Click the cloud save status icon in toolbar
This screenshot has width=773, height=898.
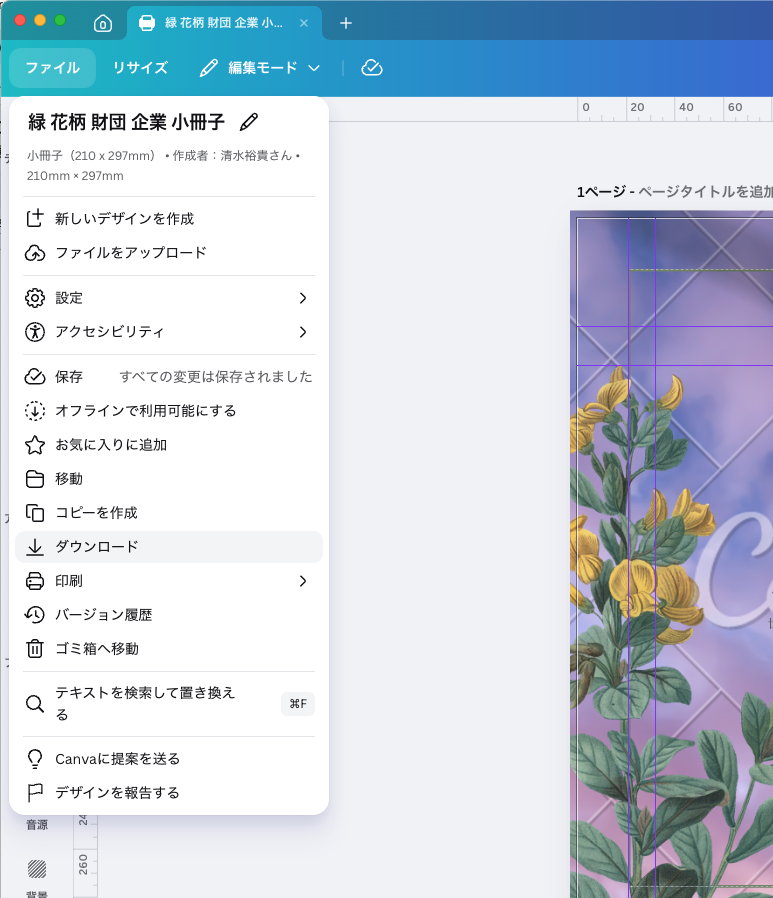[372, 68]
